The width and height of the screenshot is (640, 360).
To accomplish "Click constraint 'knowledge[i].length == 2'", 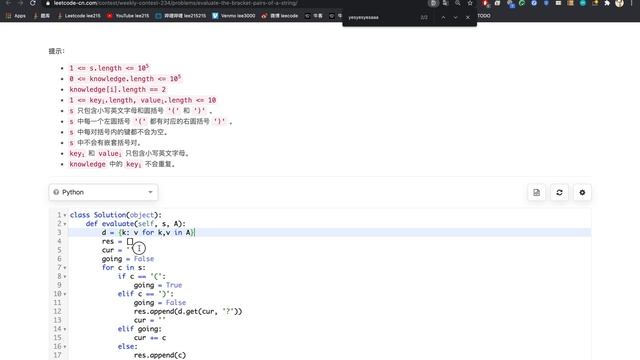I will tap(118, 89).
